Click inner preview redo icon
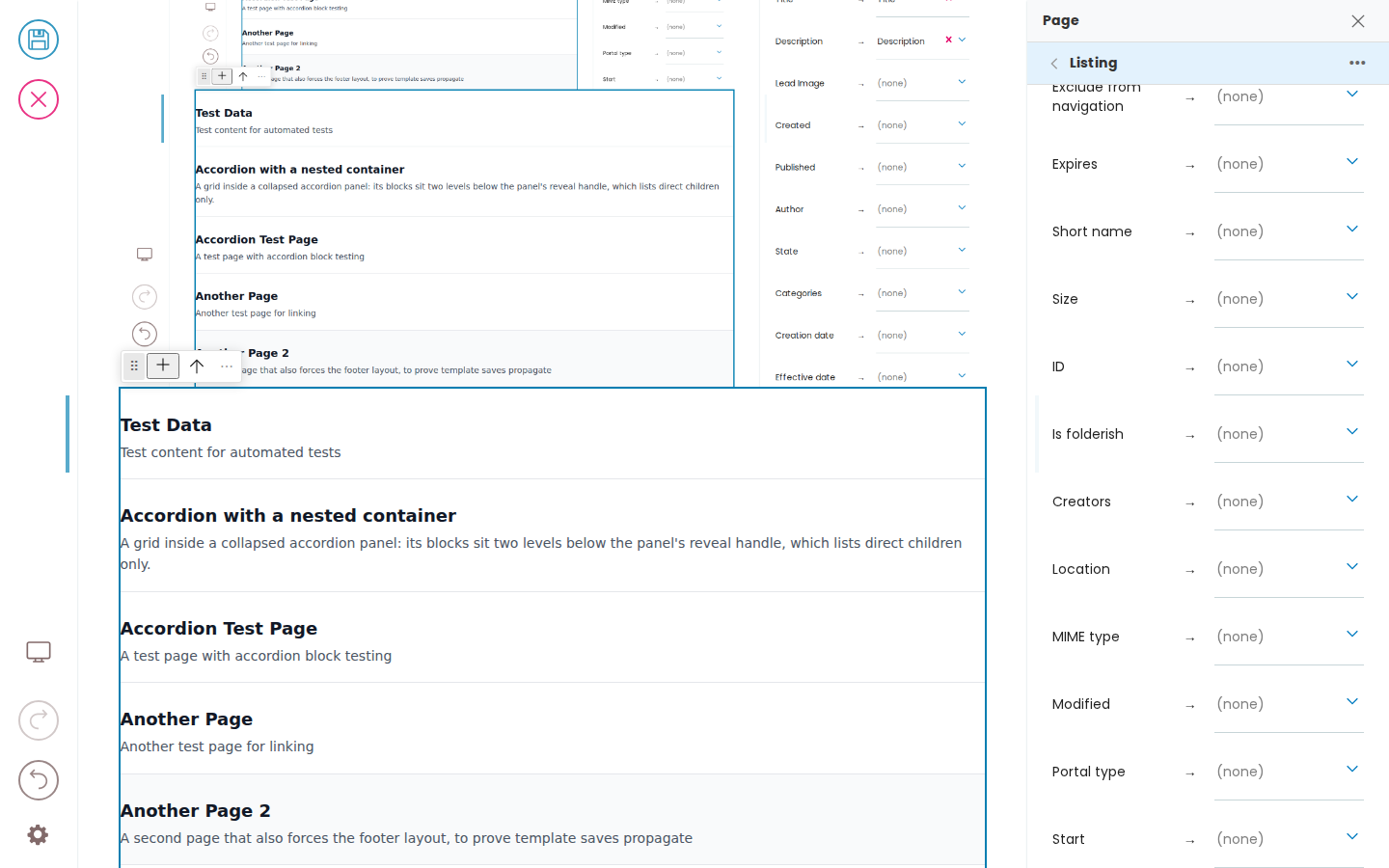 pos(145,296)
